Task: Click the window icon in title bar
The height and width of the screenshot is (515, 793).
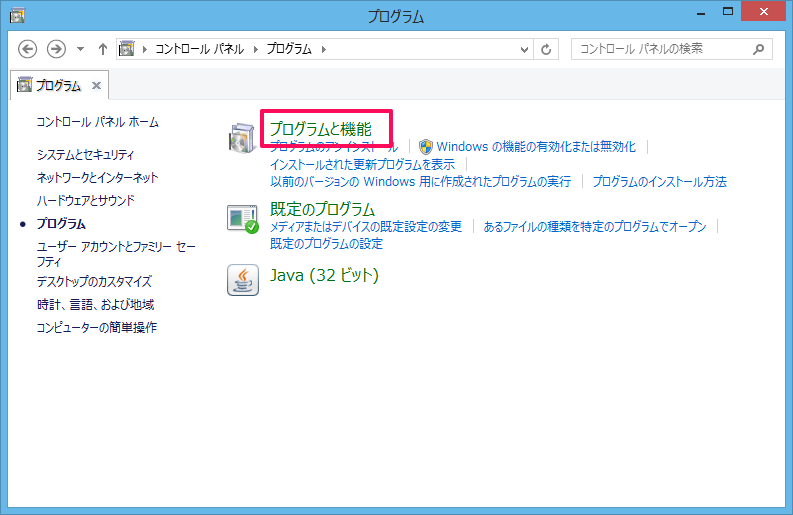Action: (17, 16)
